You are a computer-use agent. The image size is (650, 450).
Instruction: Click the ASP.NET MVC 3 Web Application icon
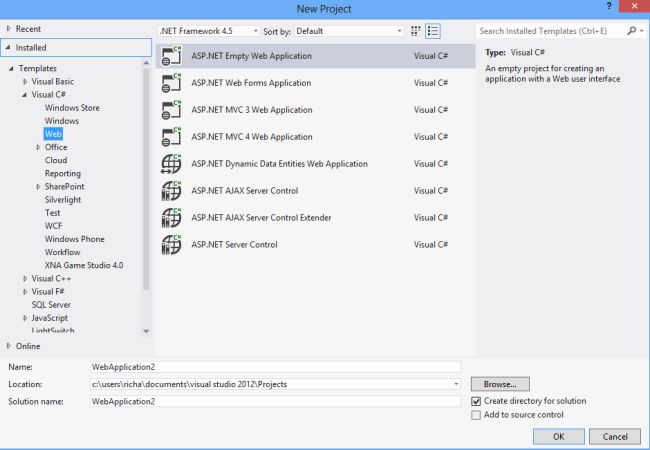point(171,110)
